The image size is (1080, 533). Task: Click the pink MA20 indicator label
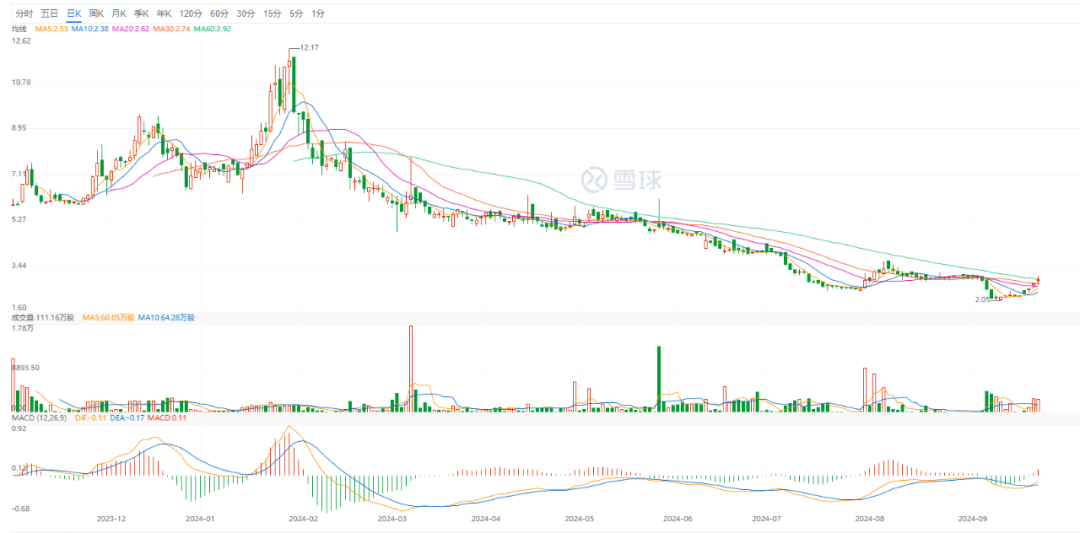(130, 29)
